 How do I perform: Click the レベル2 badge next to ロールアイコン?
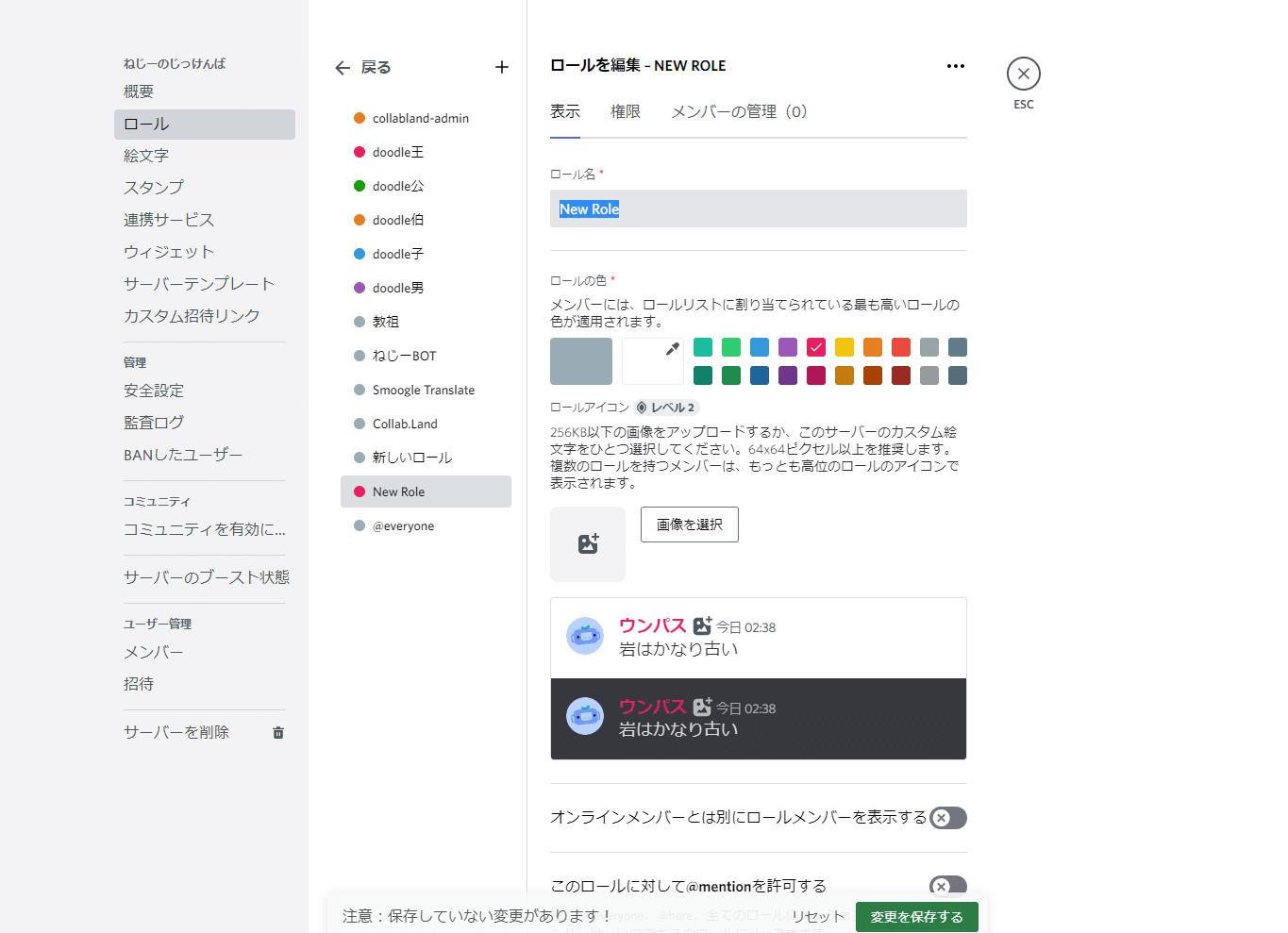pos(665,408)
